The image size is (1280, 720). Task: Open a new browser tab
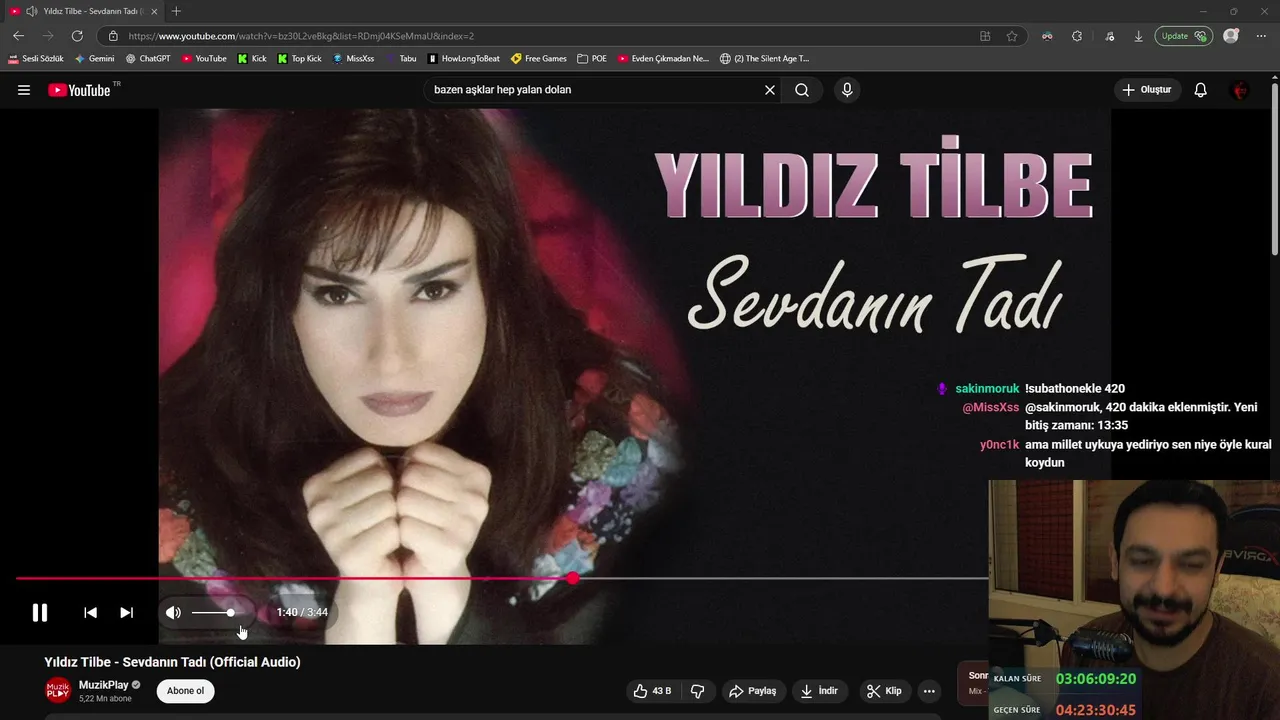176,11
